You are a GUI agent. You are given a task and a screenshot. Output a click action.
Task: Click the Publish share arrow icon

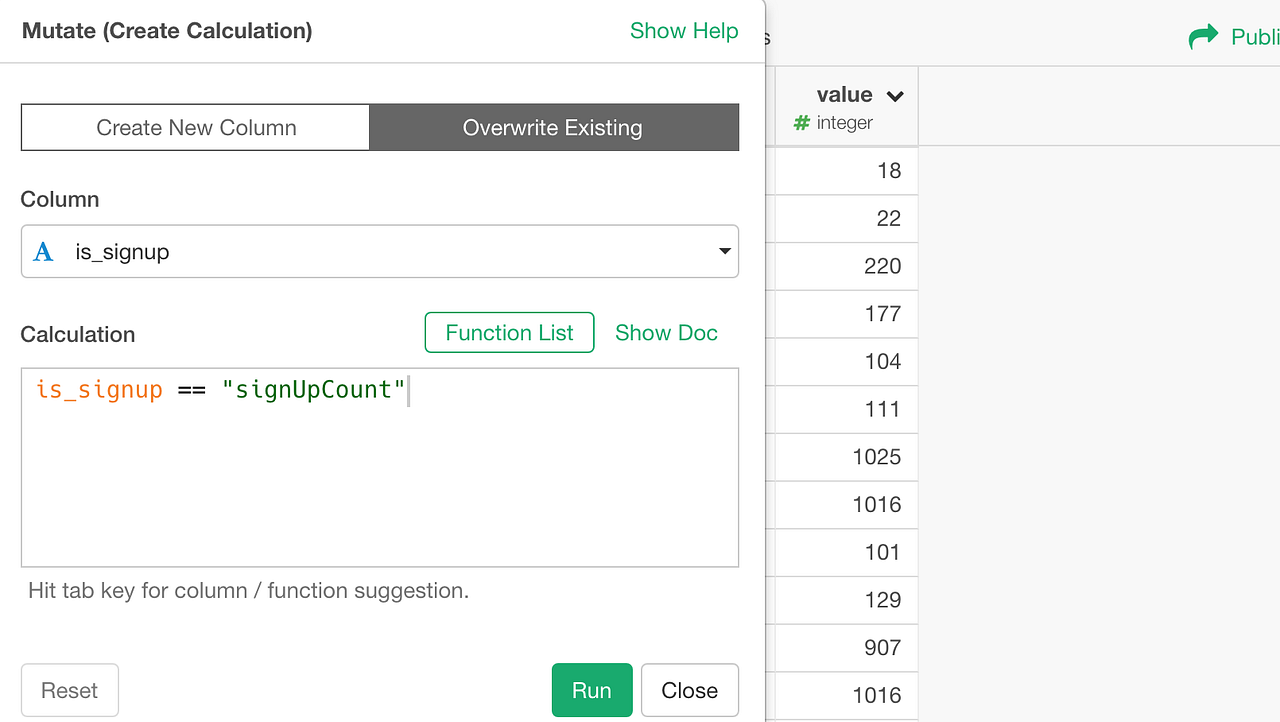click(1205, 36)
